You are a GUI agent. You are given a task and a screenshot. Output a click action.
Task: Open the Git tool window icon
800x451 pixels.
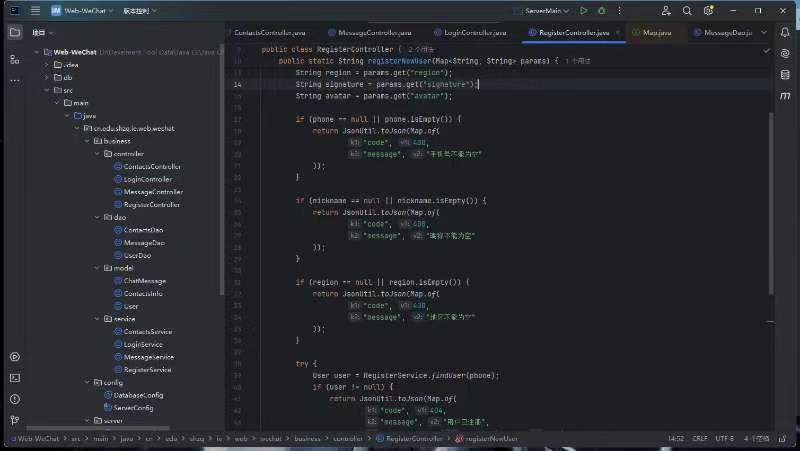(x=14, y=421)
